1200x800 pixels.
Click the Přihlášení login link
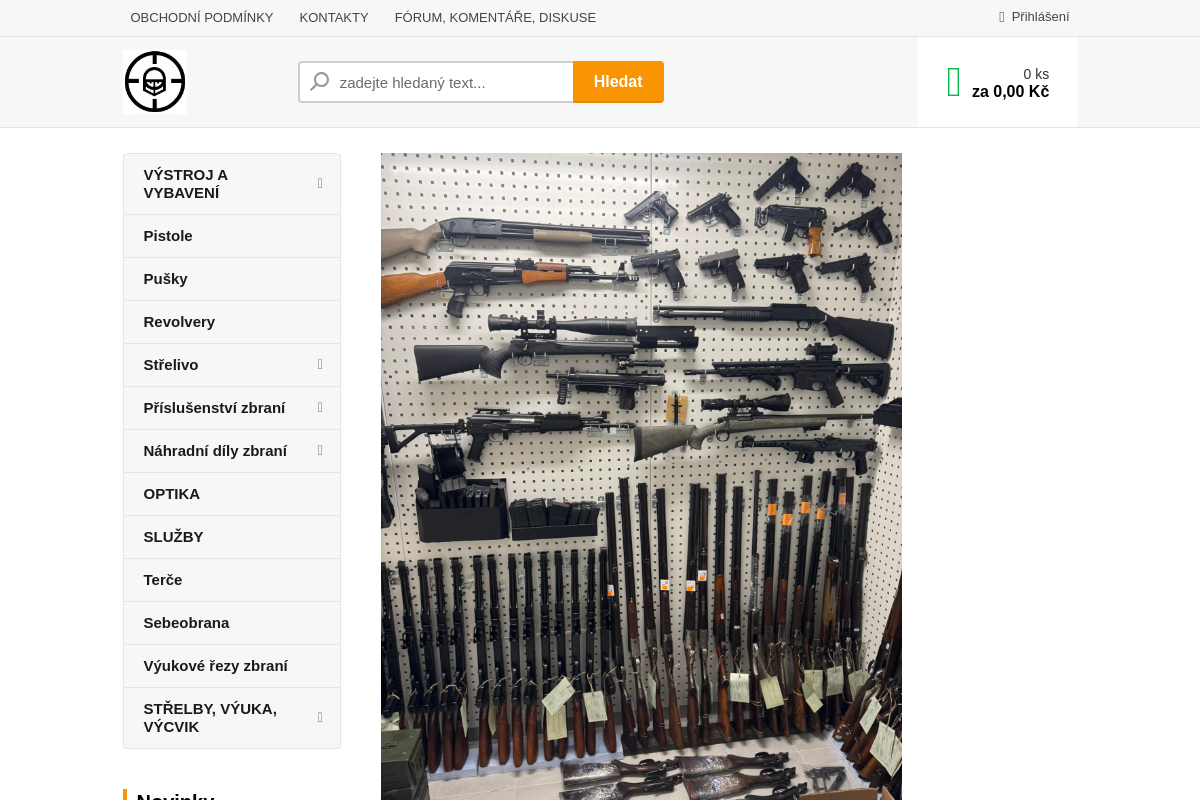(x=1040, y=17)
